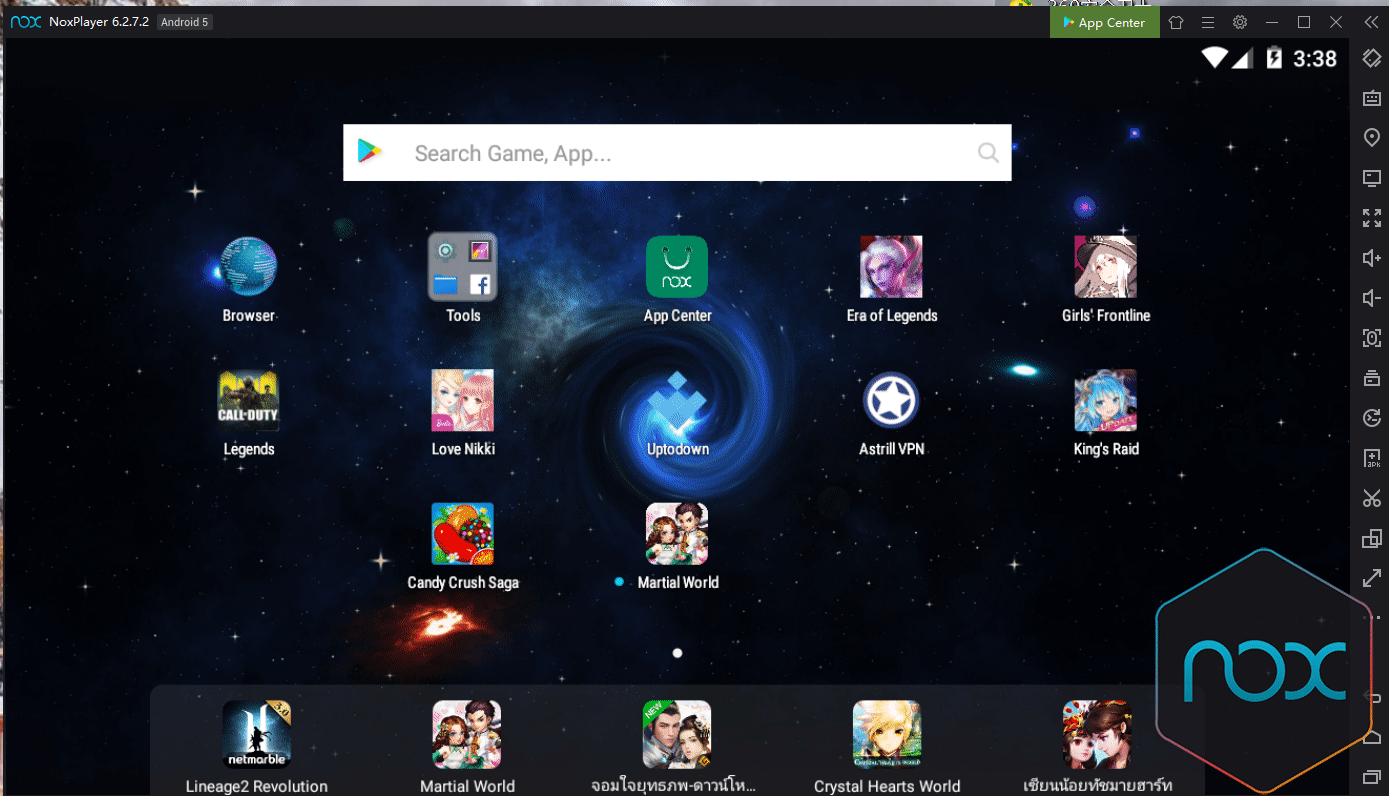The width and height of the screenshot is (1389, 796).
Task: Click the Google Play logo in search bar
Action: point(370,152)
